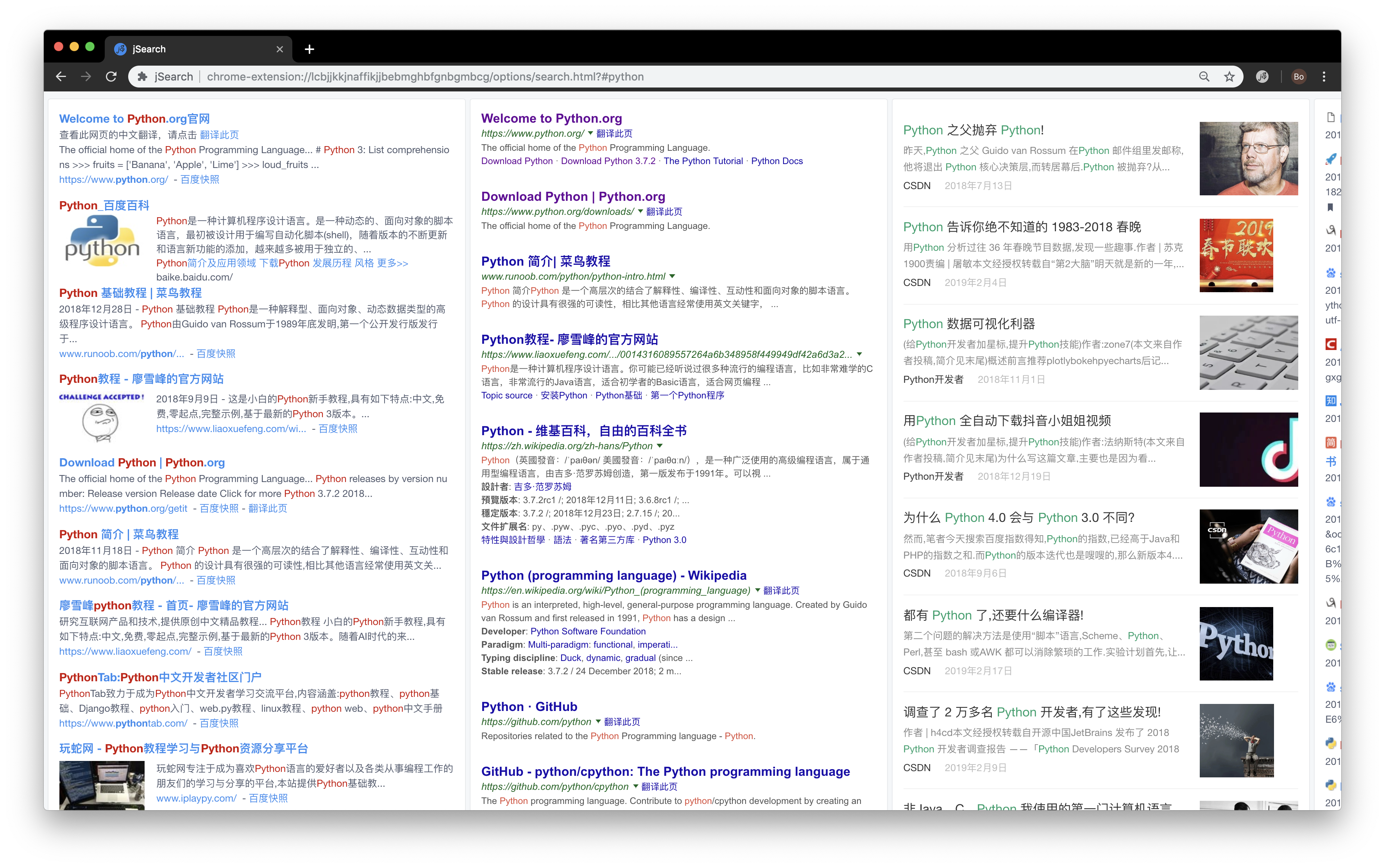Open the jSearch extension icon in toolbar
1385x868 pixels.
[x=1262, y=76]
